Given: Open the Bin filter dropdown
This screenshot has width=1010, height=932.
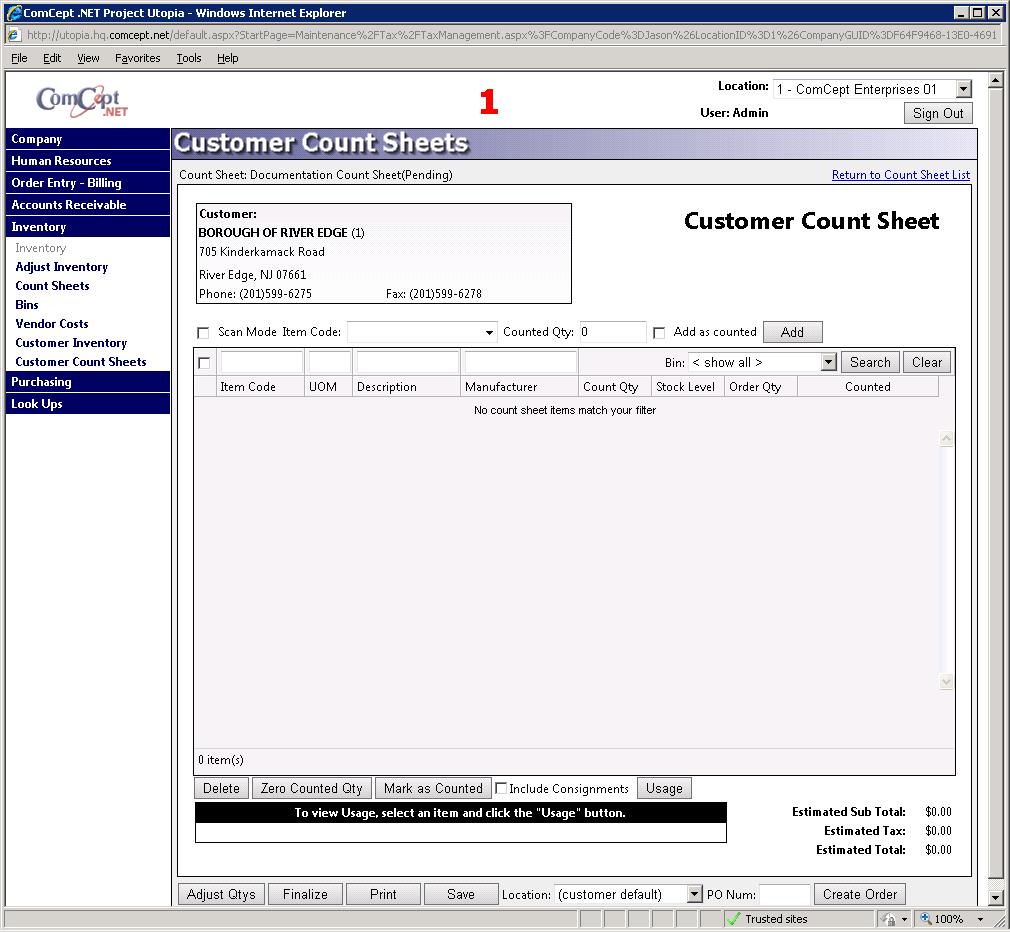Looking at the screenshot, I should pos(828,363).
